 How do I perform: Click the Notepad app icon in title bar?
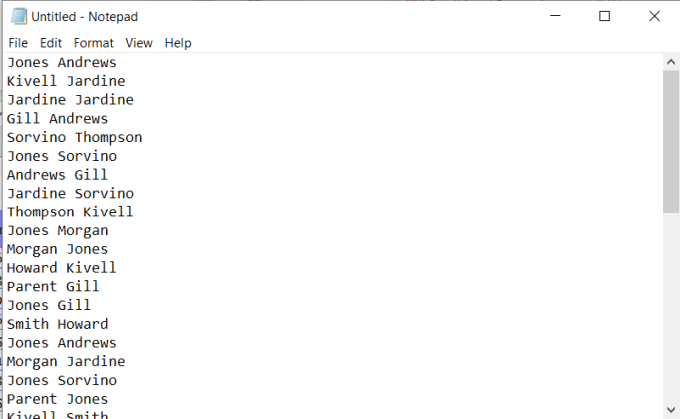17,16
